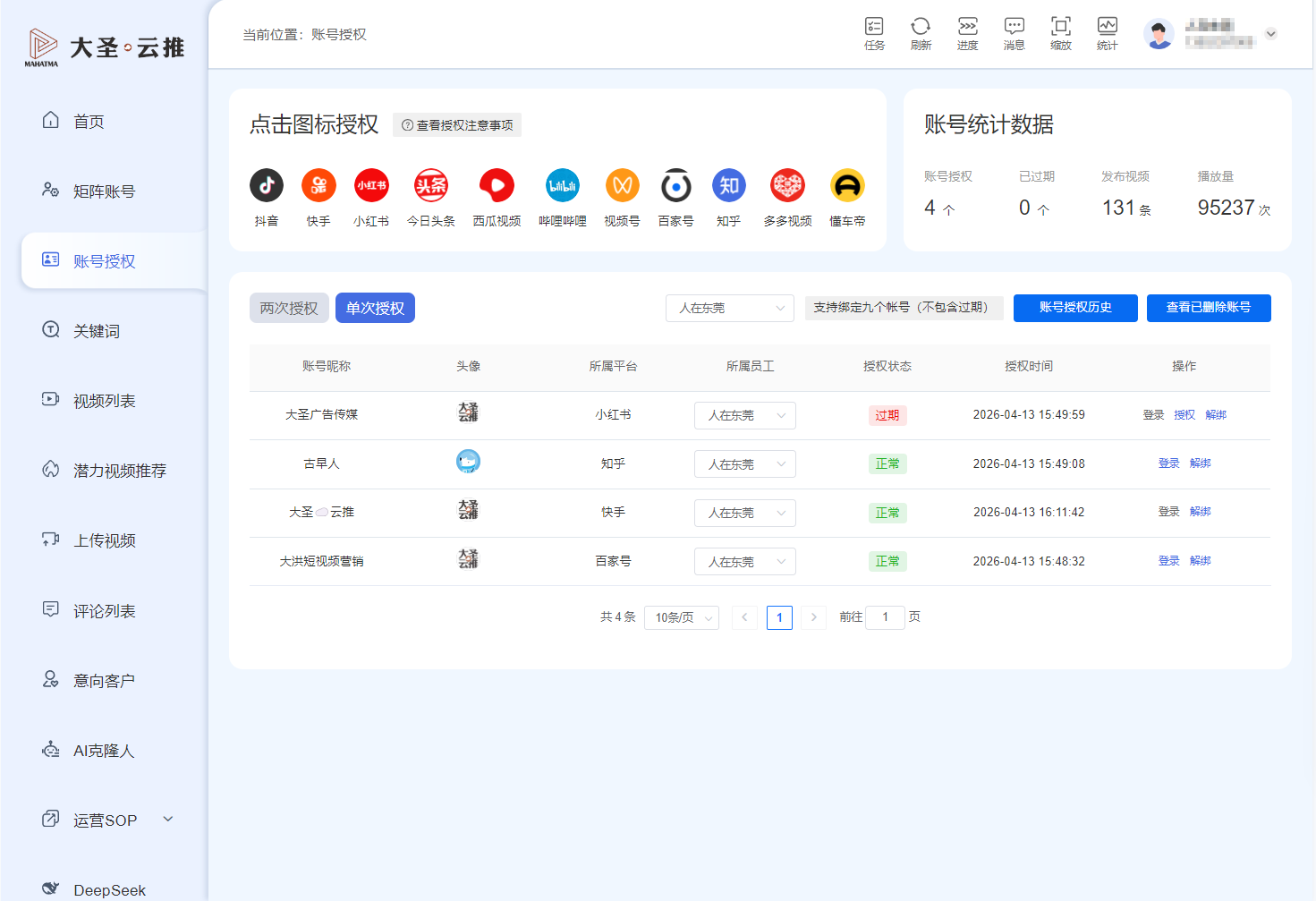
Task: Click the user avatar in header
Action: tap(1159, 34)
